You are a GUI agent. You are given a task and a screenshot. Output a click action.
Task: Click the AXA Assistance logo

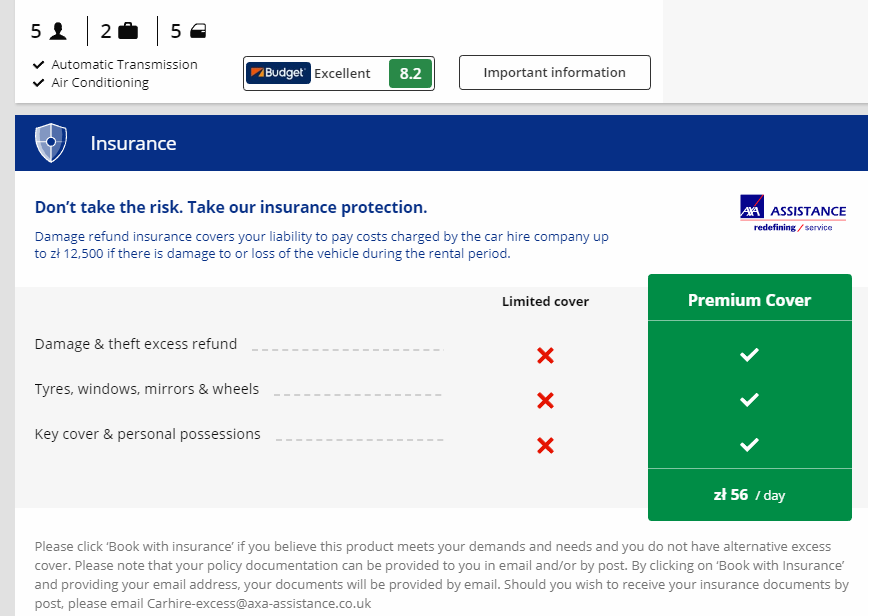[x=792, y=213]
